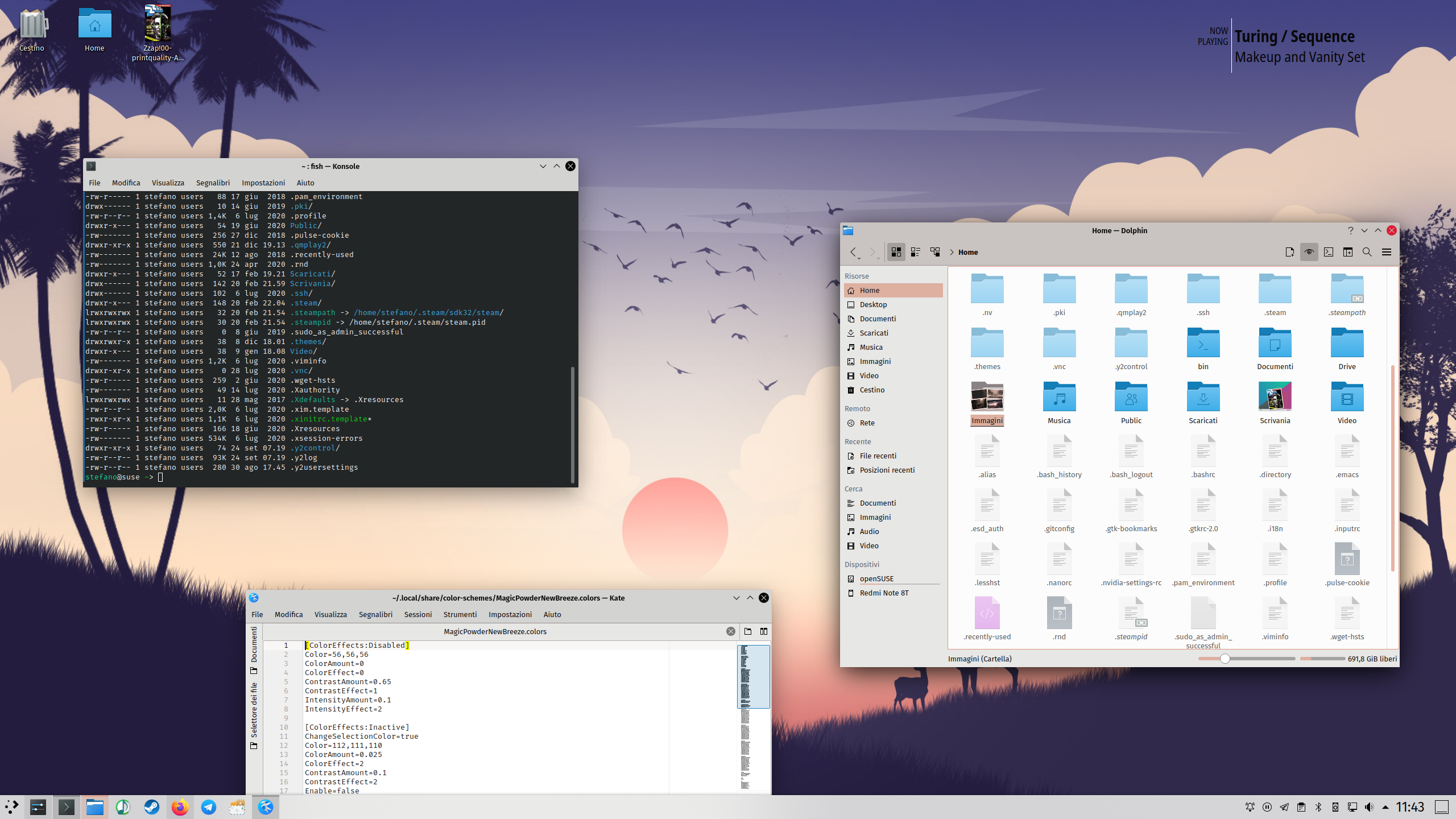This screenshot has height=819, width=1456.
Task: Expand hidden system tray icons arrow
Action: [x=1385, y=806]
